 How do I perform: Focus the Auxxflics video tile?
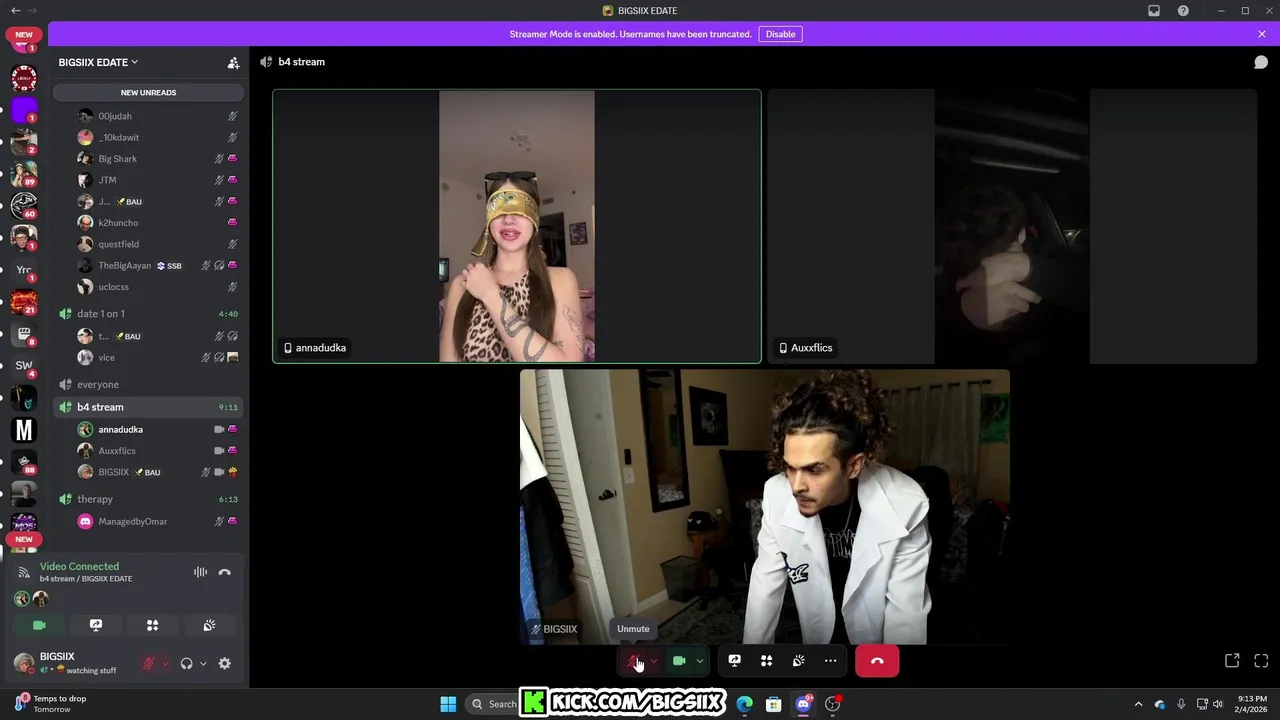point(1012,226)
